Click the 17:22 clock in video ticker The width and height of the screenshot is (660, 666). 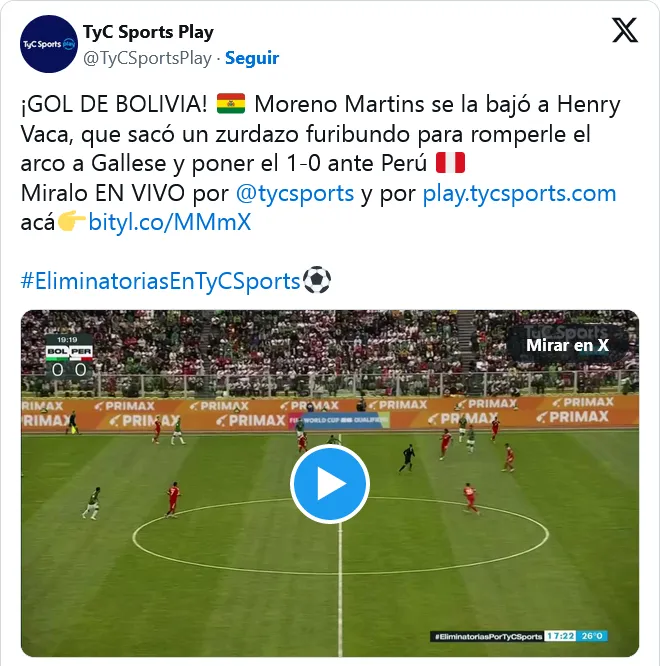pyautogui.click(x=560, y=636)
